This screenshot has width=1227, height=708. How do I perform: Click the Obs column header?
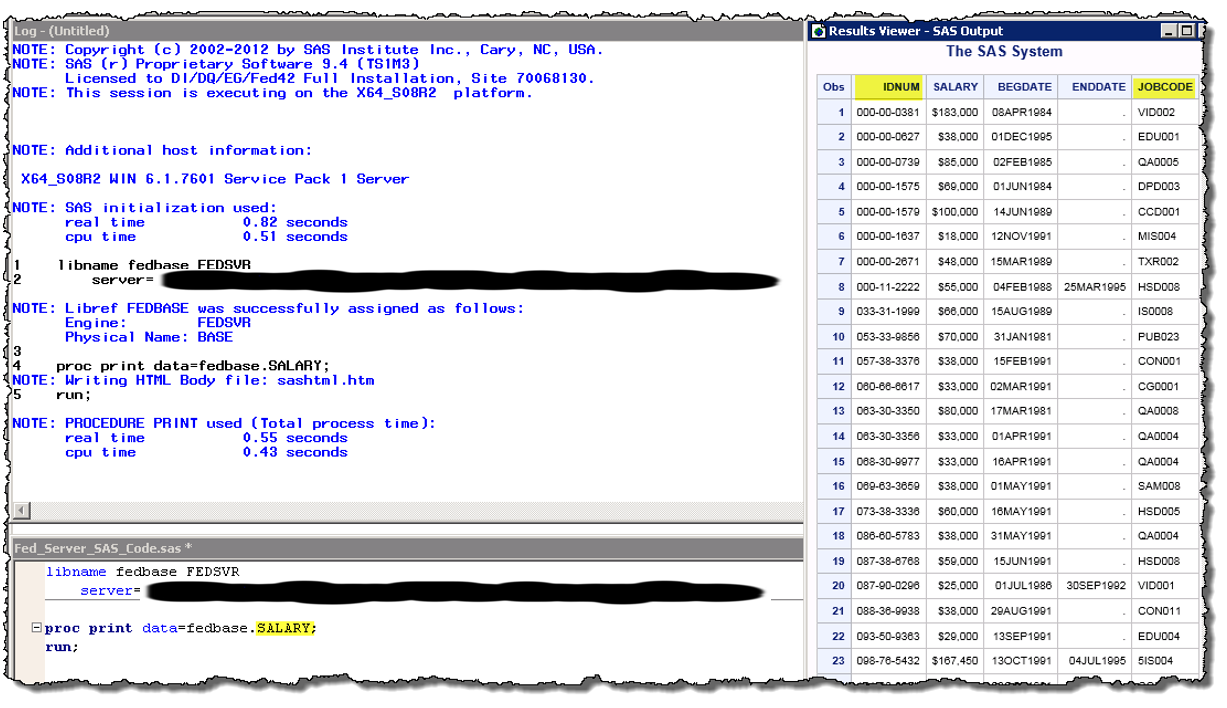pos(833,87)
